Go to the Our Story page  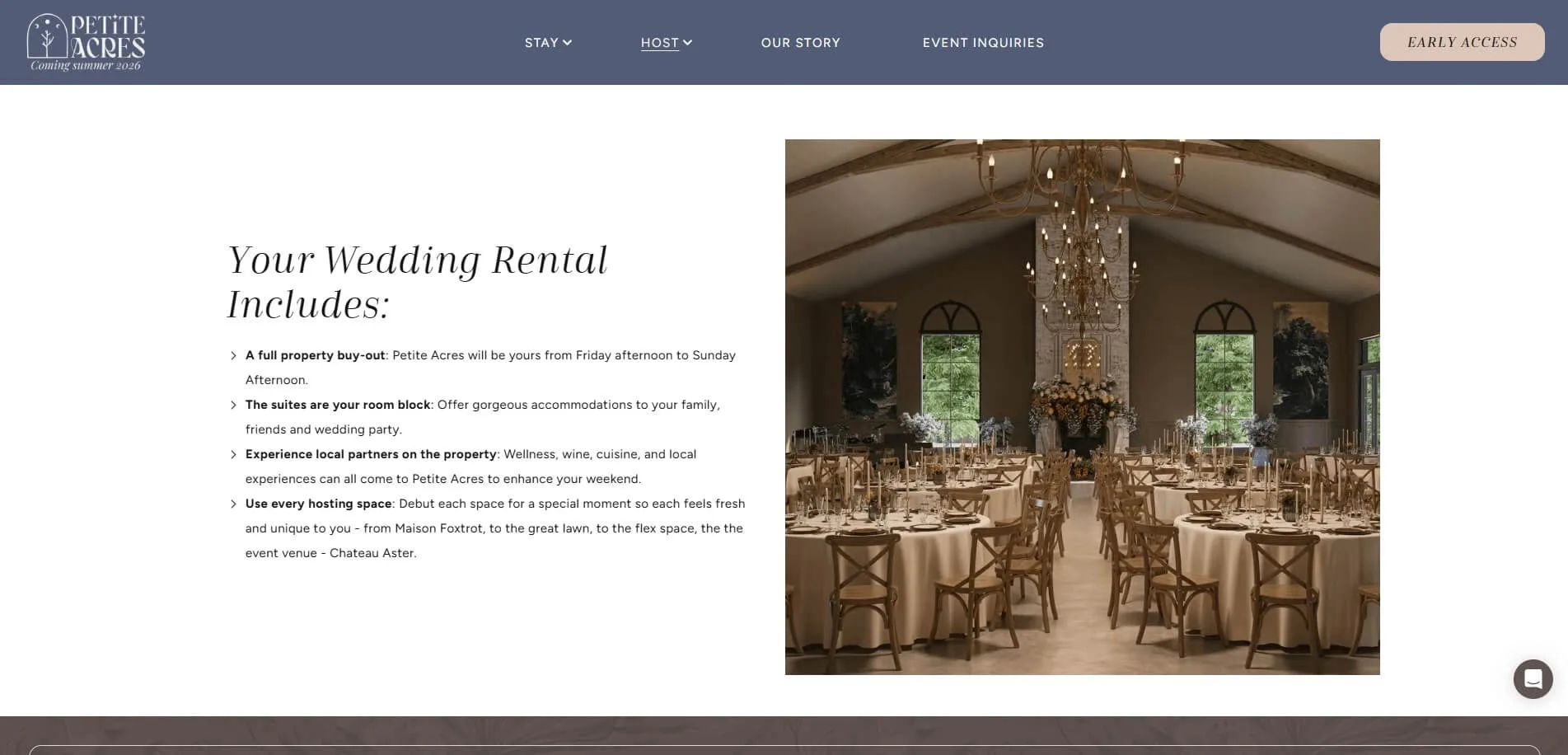click(x=800, y=43)
